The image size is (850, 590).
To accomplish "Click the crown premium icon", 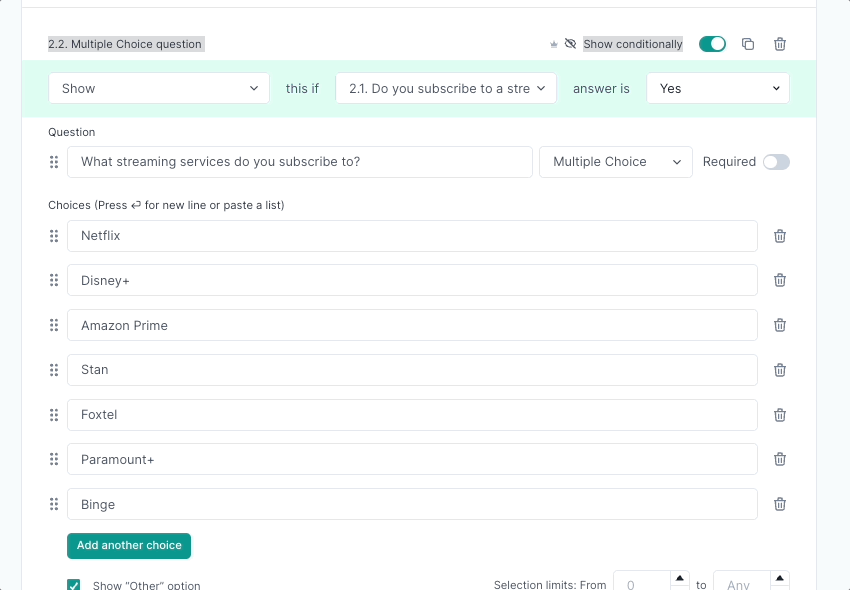I will coord(553,44).
